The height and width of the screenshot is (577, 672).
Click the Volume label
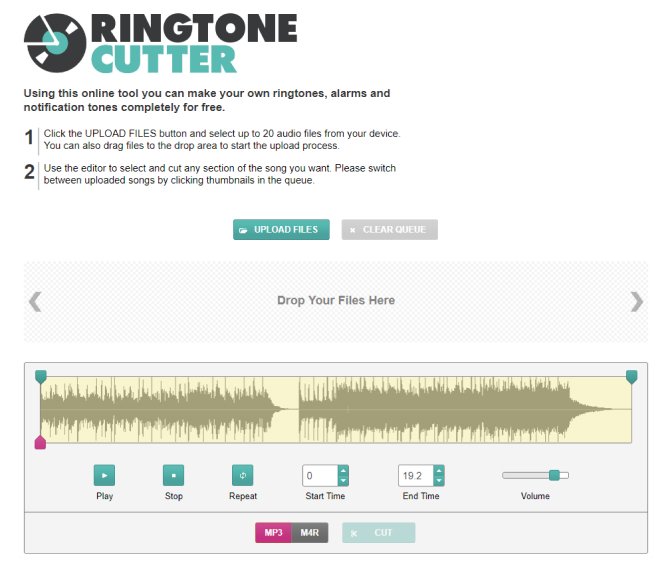tap(535, 496)
